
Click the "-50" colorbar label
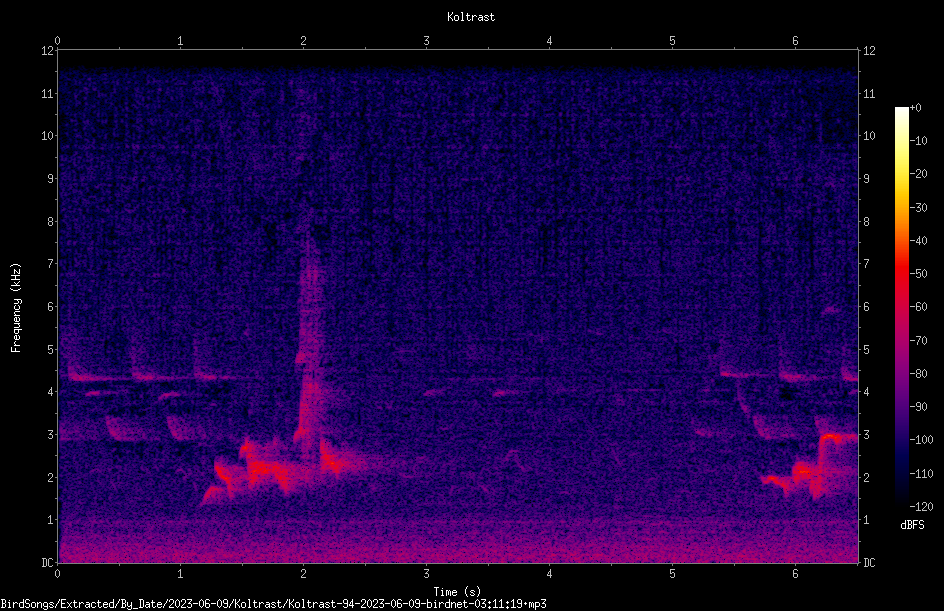[x=918, y=274]
